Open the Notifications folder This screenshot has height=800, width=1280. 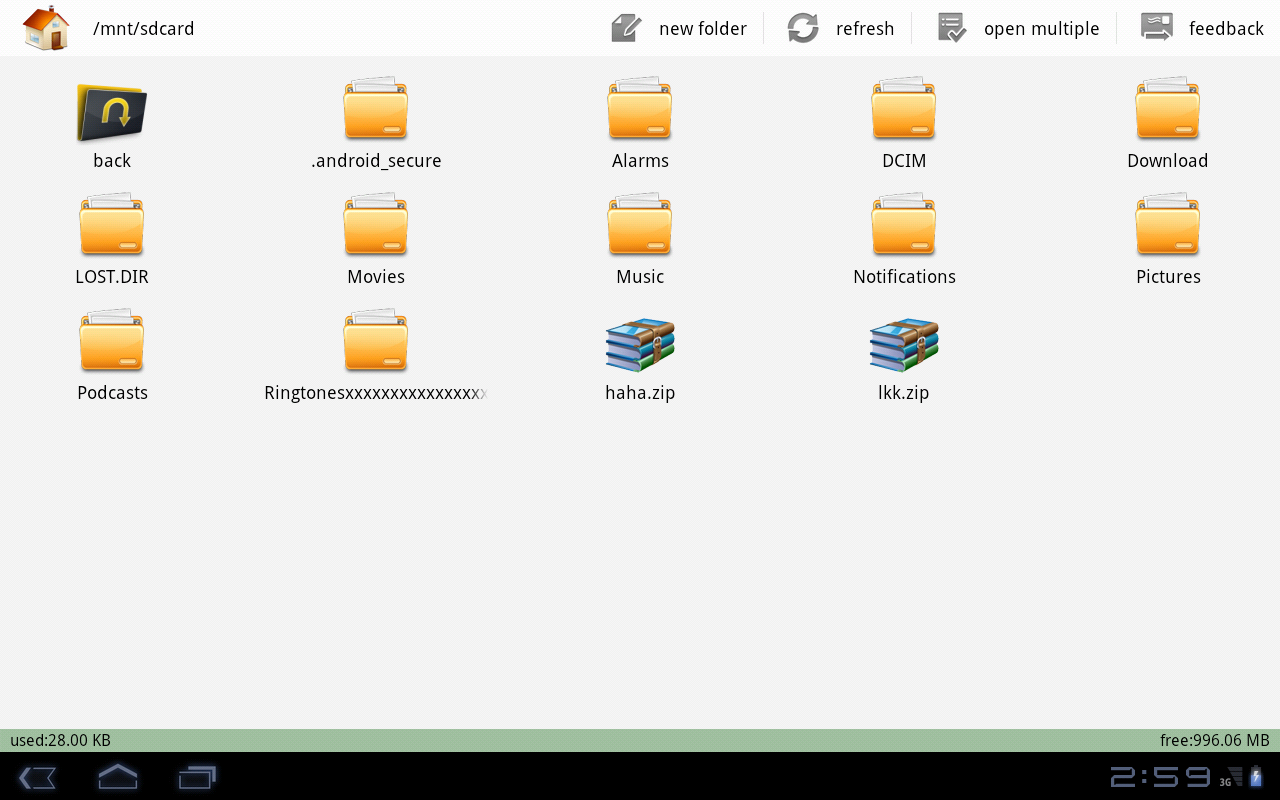904,224
